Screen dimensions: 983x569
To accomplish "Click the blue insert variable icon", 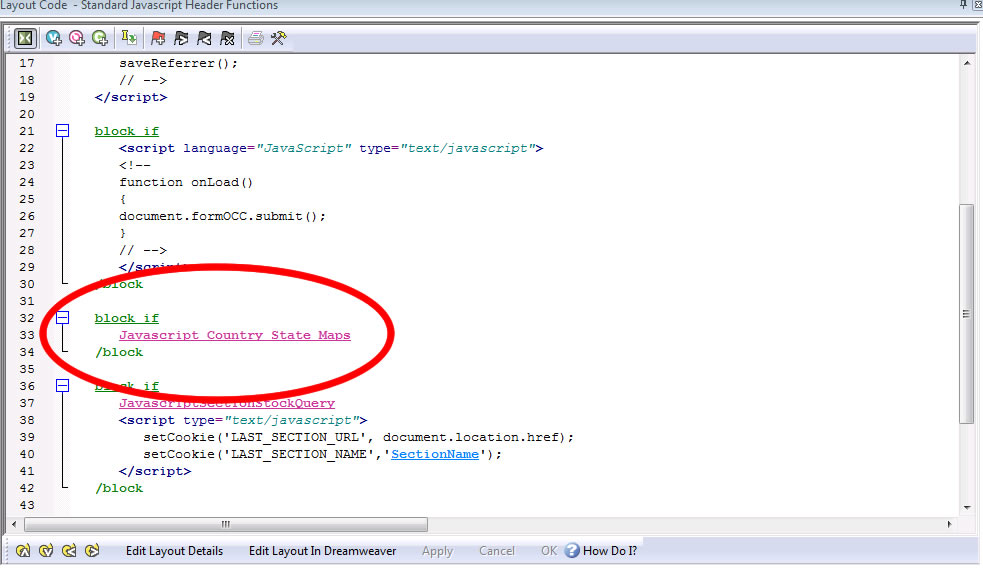I will click(x=53, y=38).
